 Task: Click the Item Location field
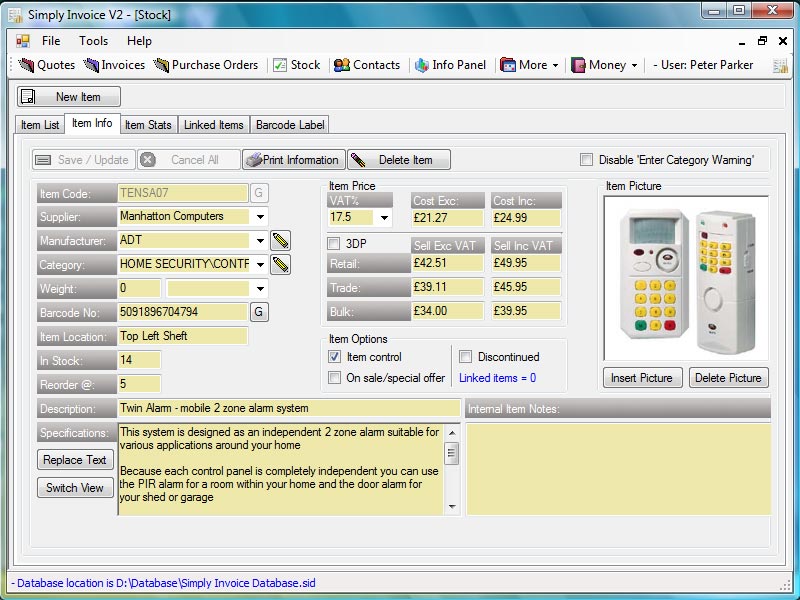[x=181, y=336]
